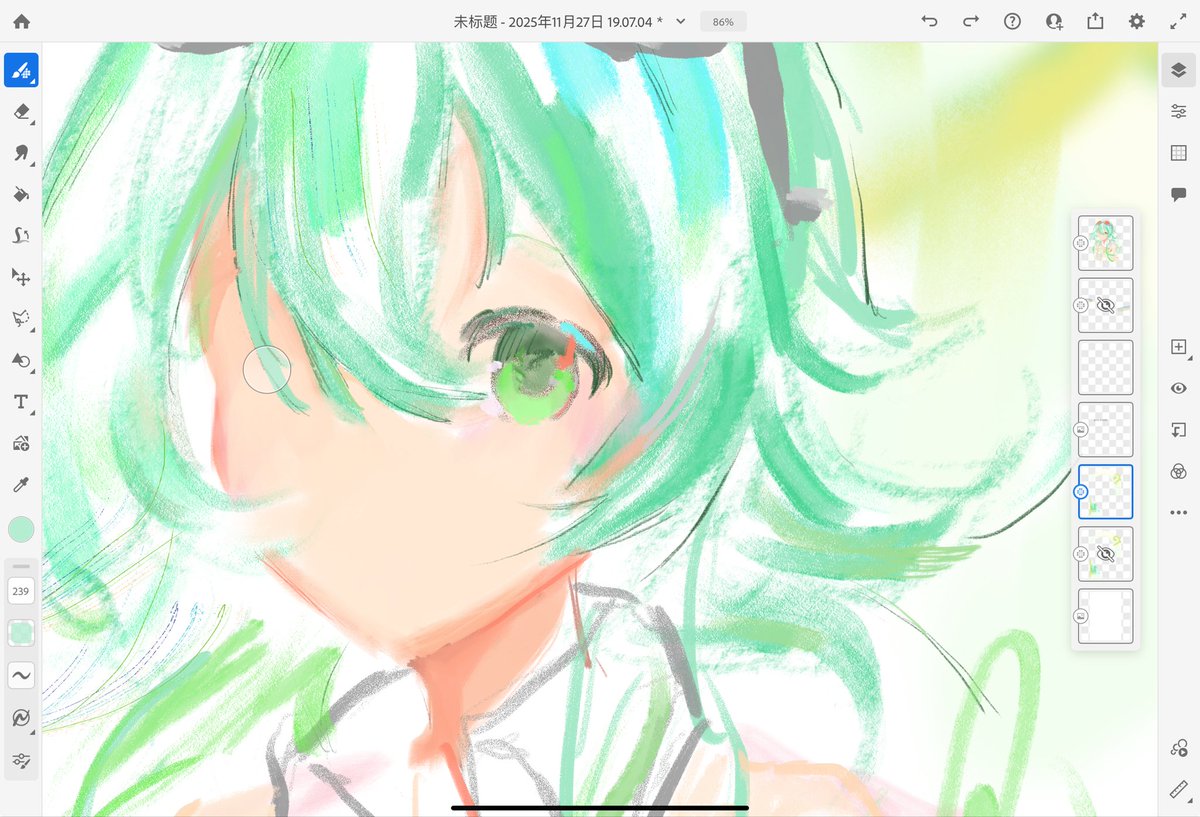The height and width of the screenshot is (817, 1200).
Task: Select the Paint Bucket fill tool
Action: [21, 194]
